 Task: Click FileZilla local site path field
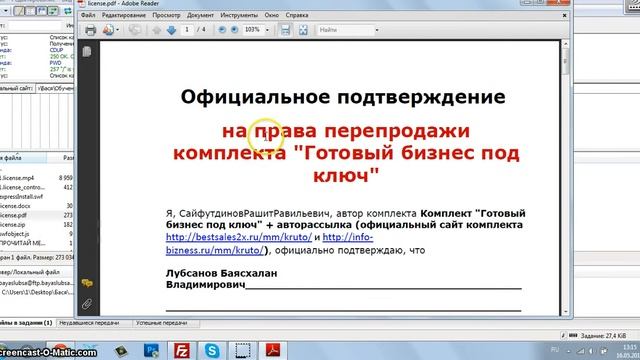coord(55,88)
